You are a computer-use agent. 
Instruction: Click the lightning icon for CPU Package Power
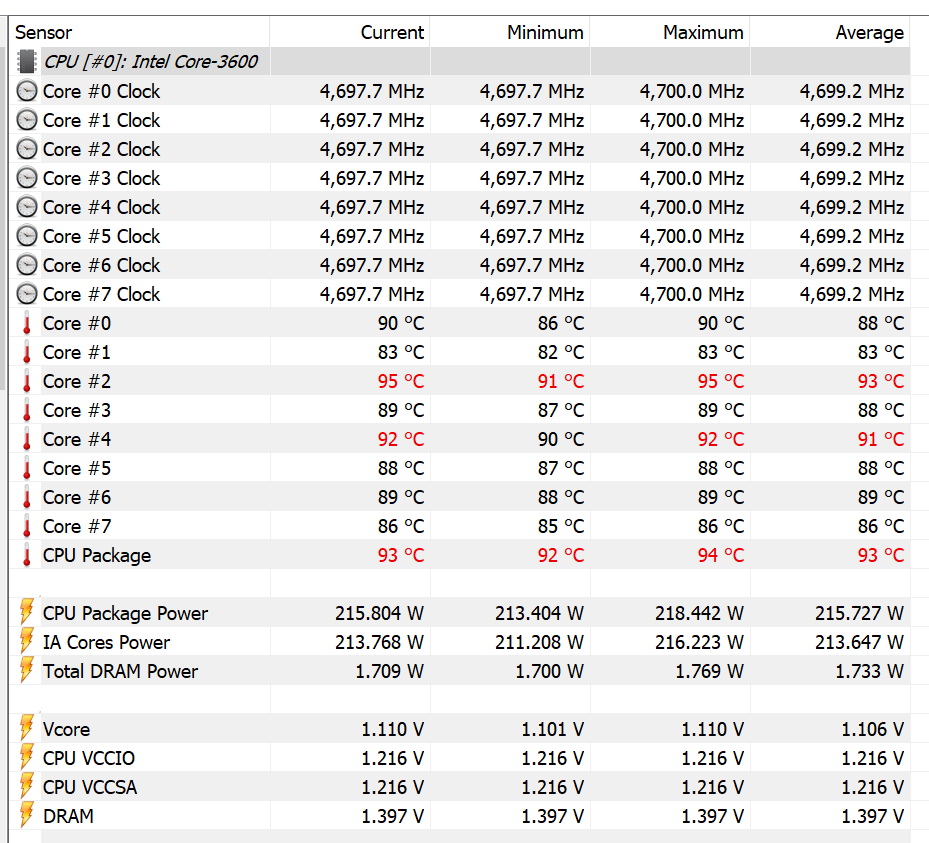[x=27, y=611]
